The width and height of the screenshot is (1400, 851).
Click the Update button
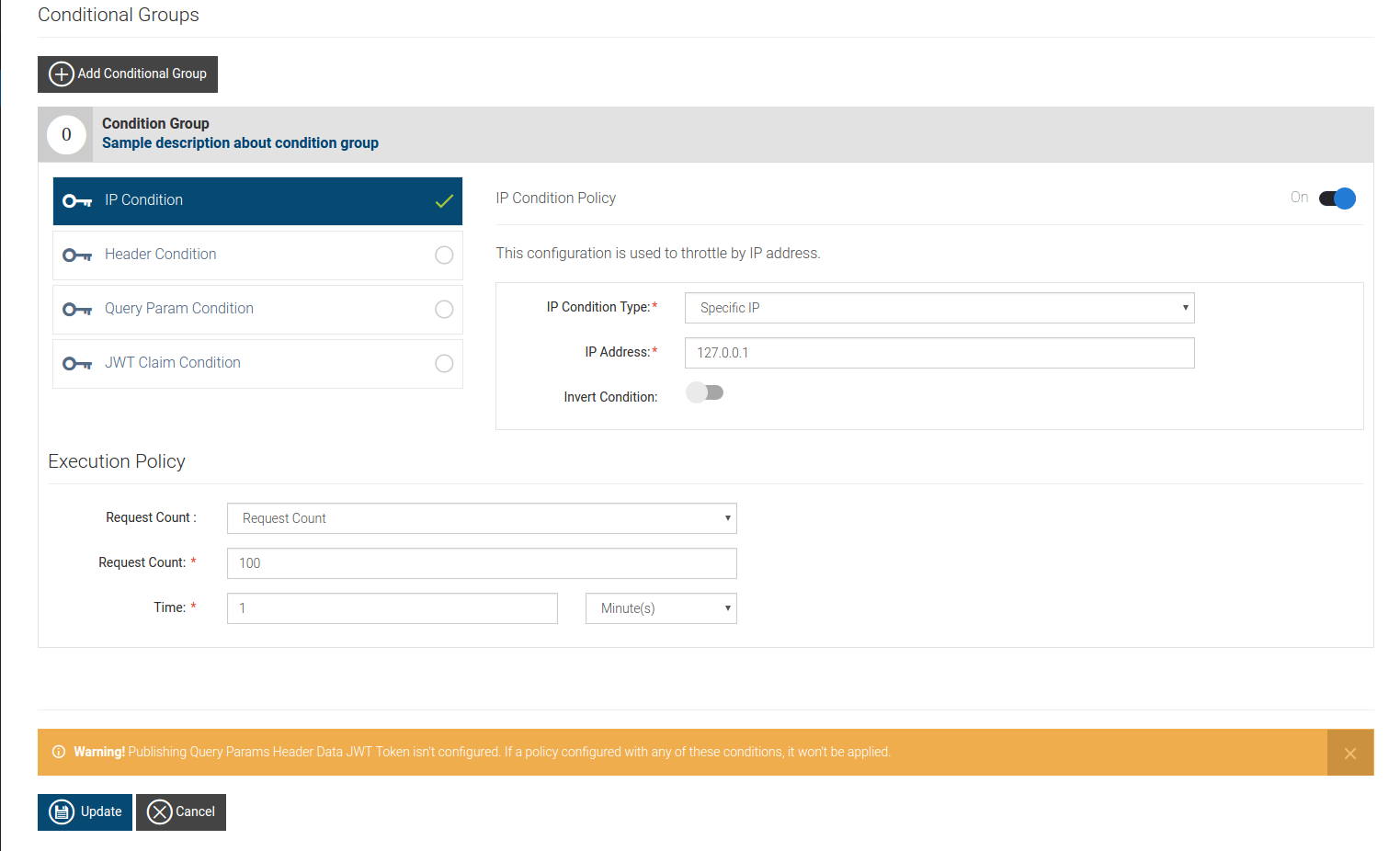(x=85, y=812)
